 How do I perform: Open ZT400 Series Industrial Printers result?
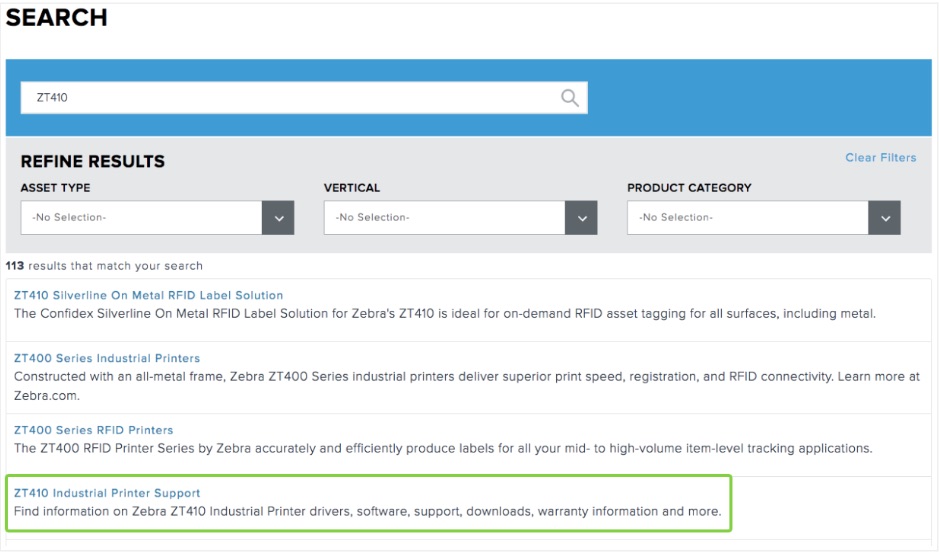tap(107, 358)
